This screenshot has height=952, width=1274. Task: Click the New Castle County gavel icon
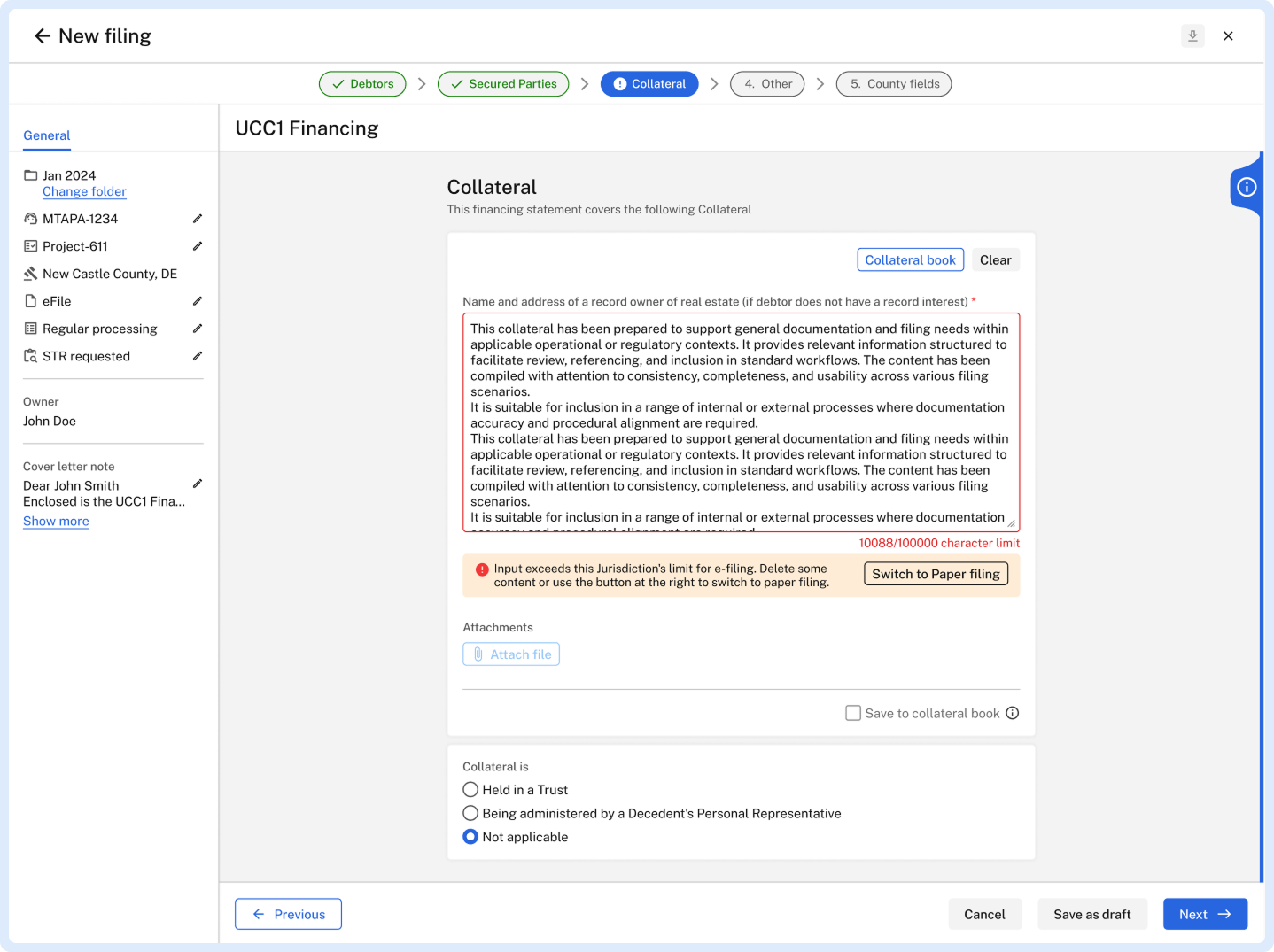[31, 274]
